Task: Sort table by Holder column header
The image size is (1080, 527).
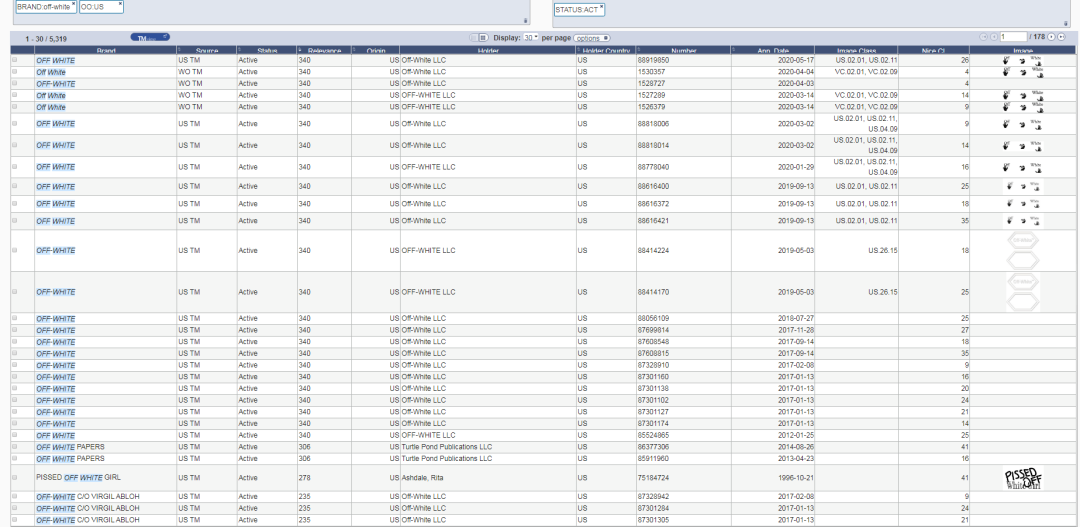Action: click(488, 50)
